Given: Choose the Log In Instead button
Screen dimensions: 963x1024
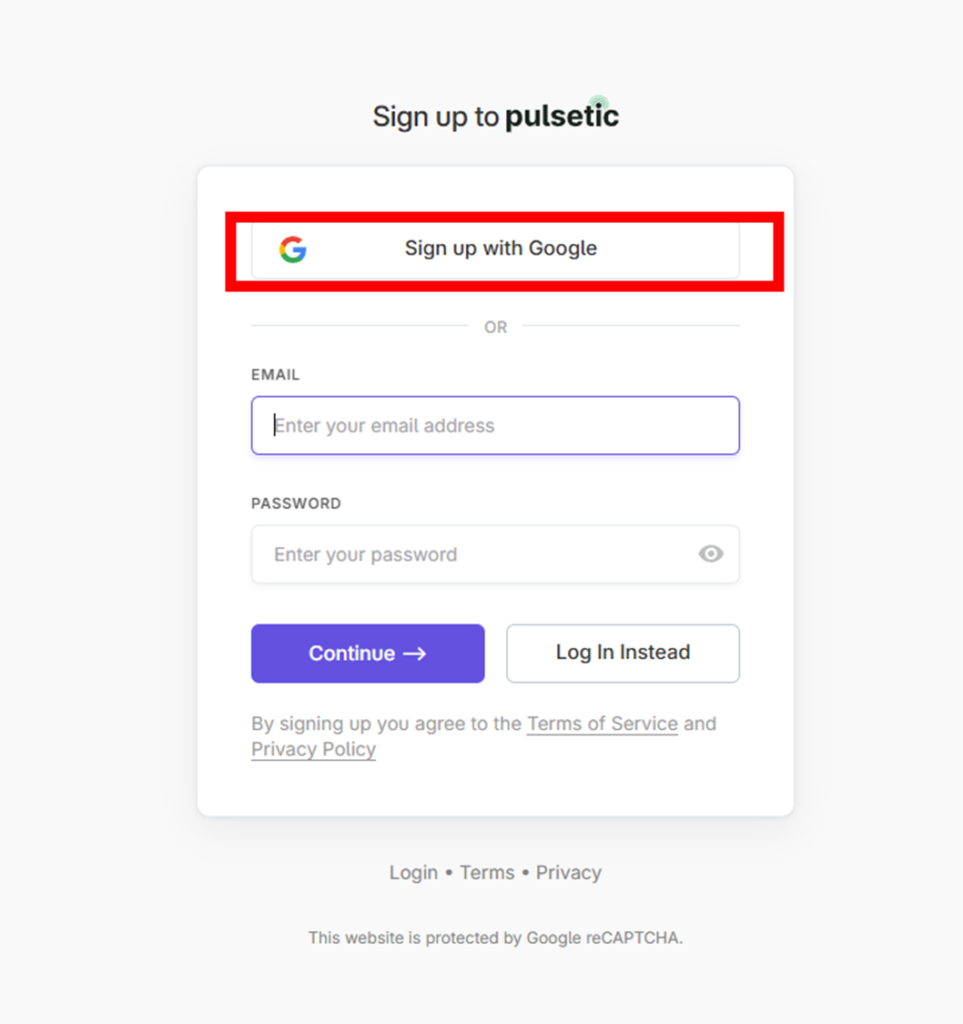Looking at the screenshot, I should (623, 653).
